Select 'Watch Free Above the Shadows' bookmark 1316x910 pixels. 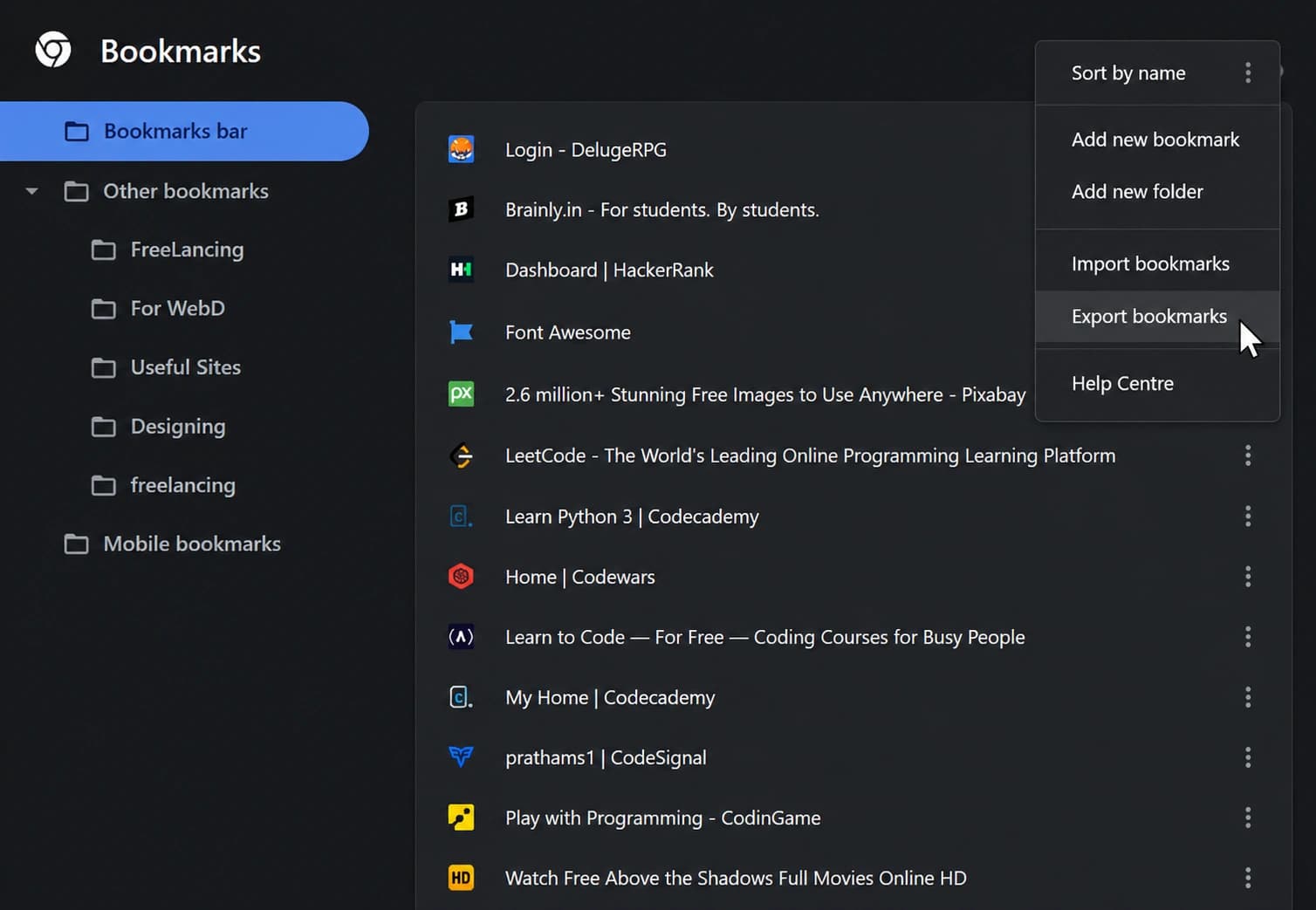pos(736,878)
